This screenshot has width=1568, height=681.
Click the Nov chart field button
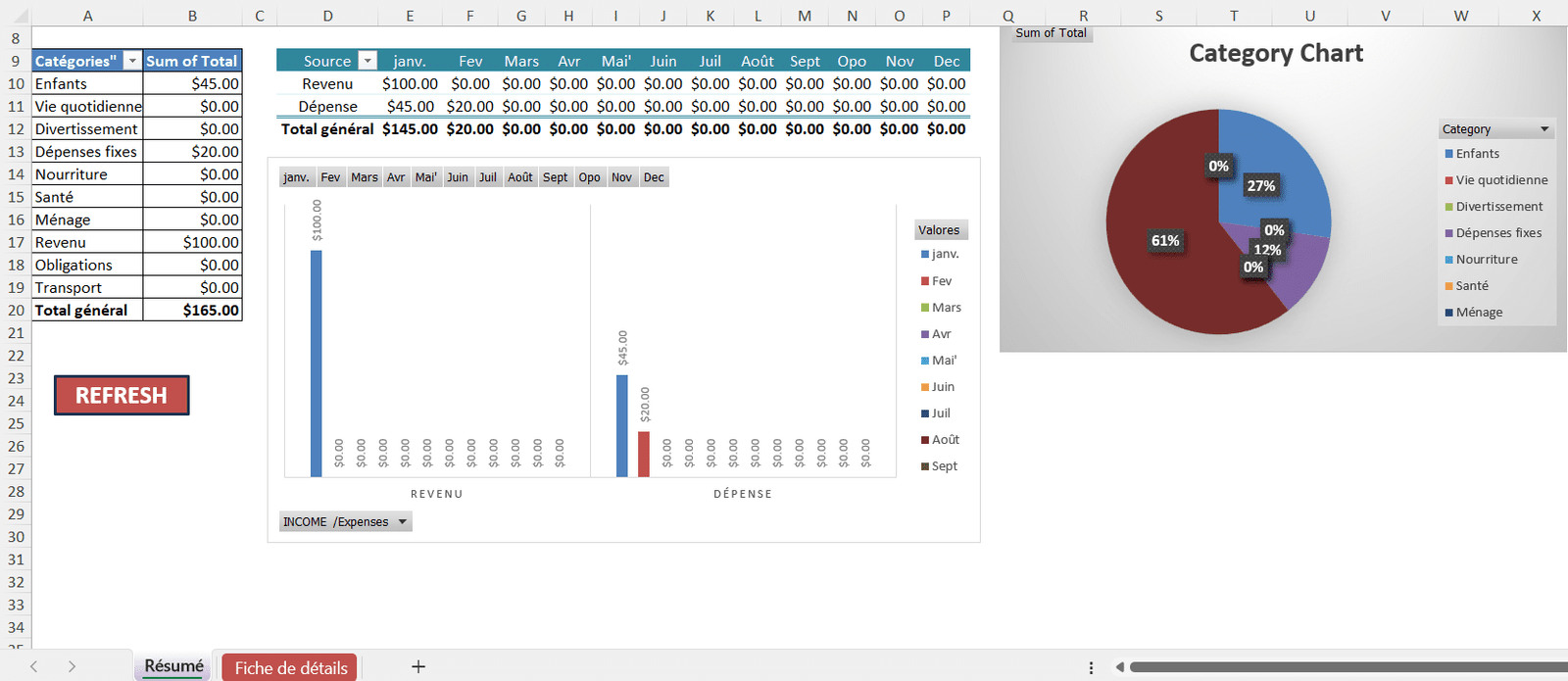point(621,177)
